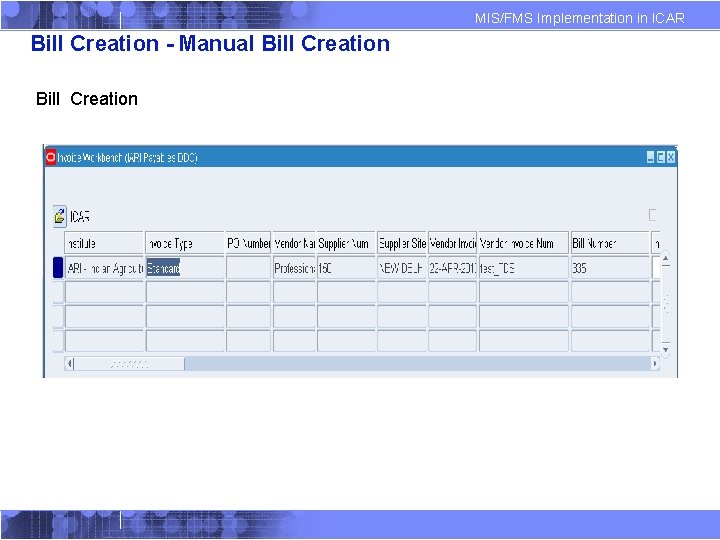Click vendor invoice date cell 23-APR-2013
720x540 pixels.
tap(453, 268)
